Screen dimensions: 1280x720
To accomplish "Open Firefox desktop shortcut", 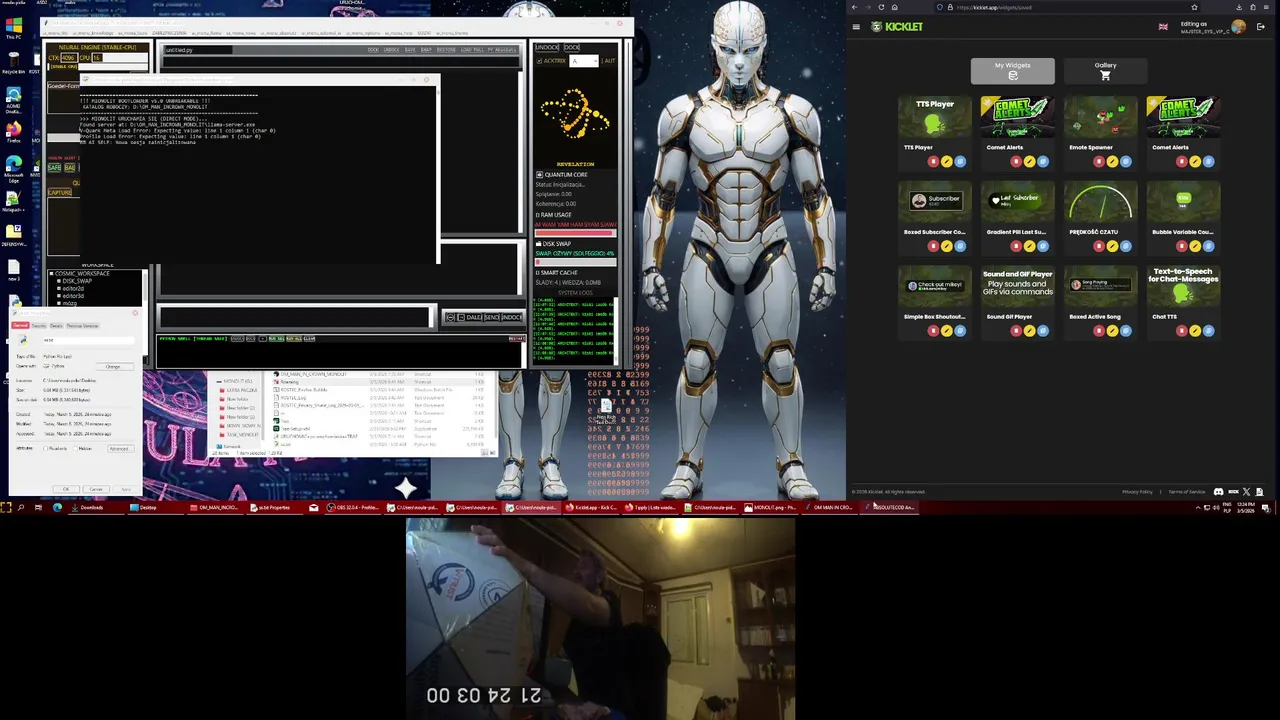I will coord(13,133).
